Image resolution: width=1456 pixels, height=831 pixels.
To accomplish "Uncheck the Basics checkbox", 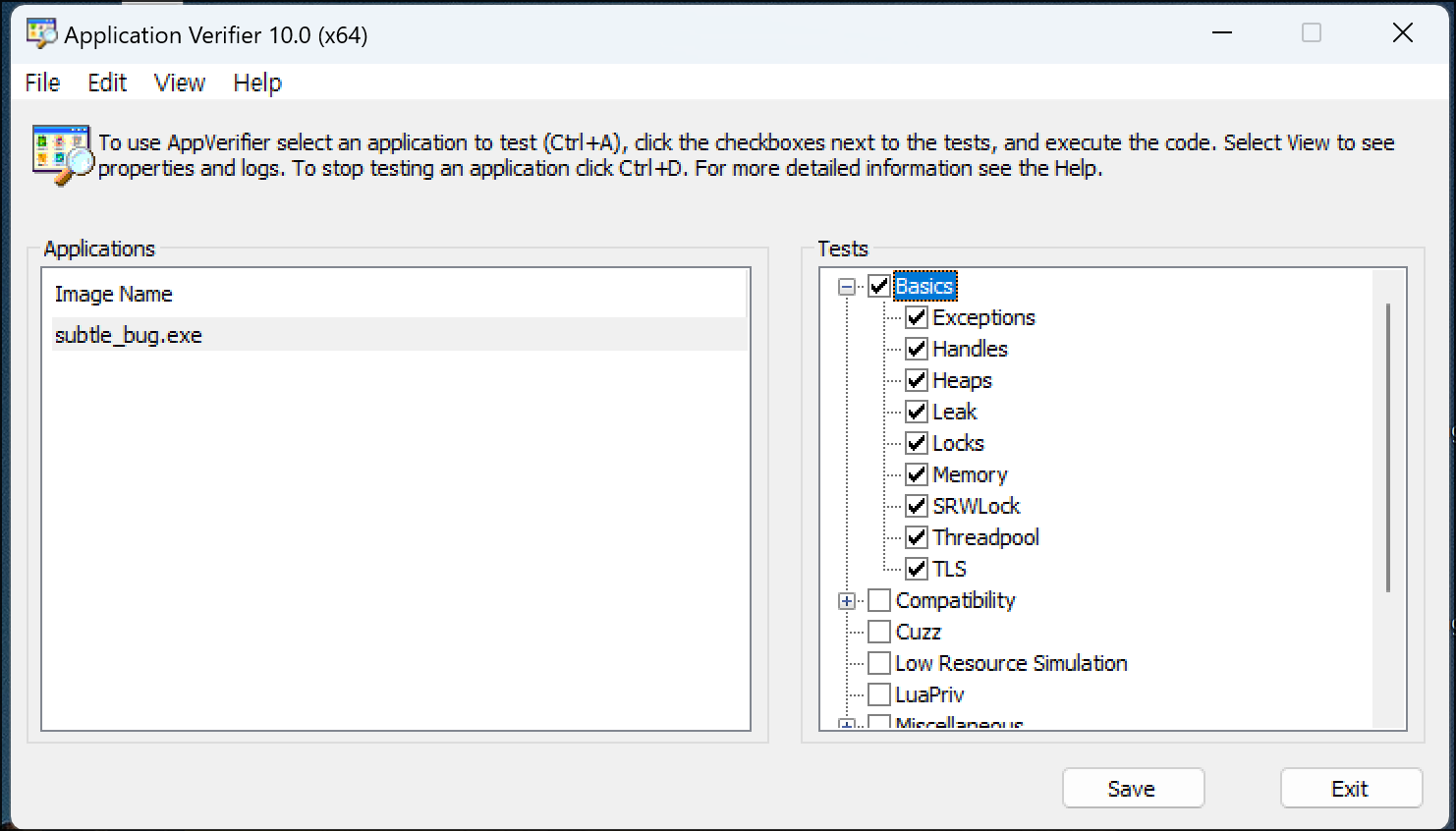I will click(879, 286).
